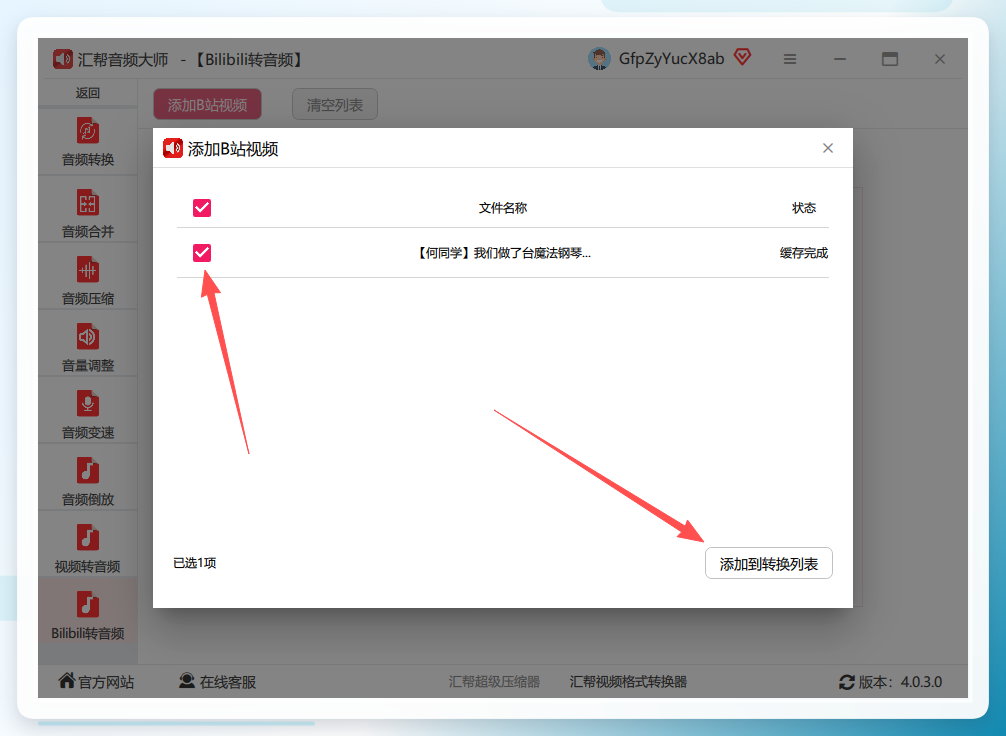Select the 音频合并 icon

[x=88, y=203]
